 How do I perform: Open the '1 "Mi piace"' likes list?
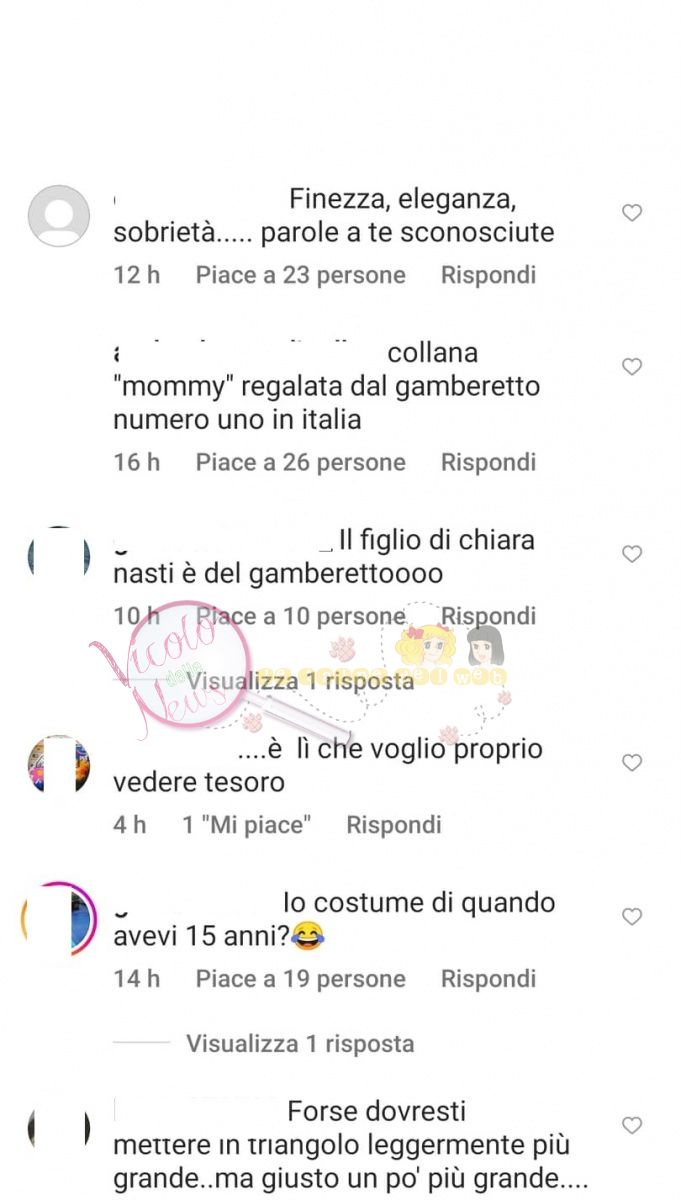[247, 825]
